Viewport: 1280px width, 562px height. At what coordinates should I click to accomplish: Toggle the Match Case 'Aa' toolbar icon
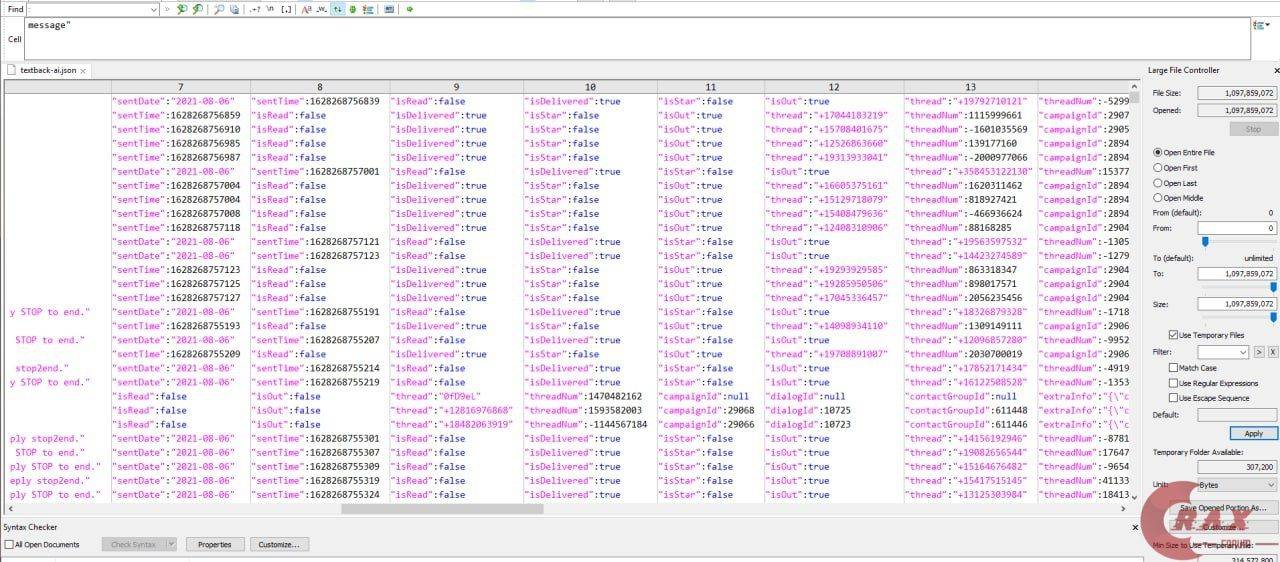coord(306,9)
